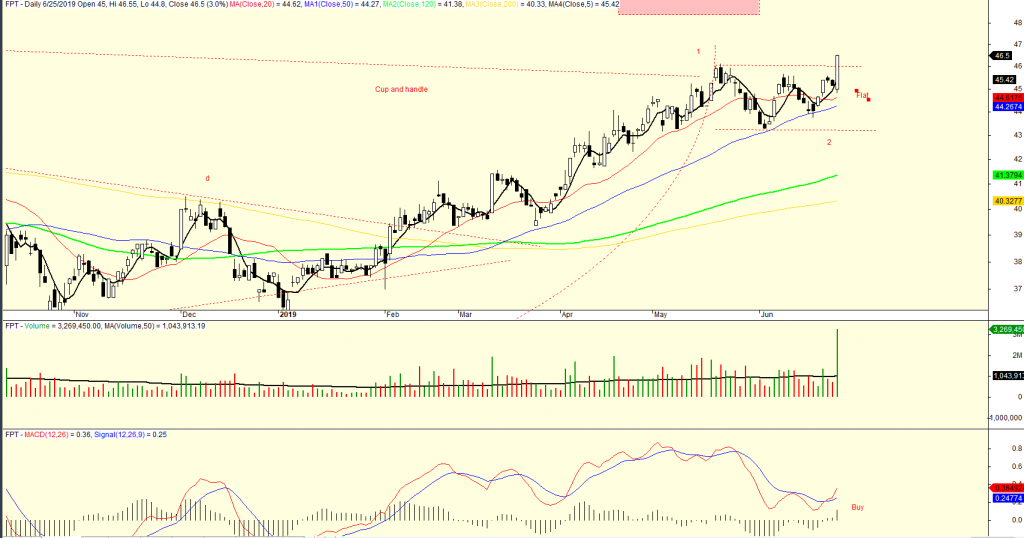Click the yellow 40.3277 MA value tag
Viewport: 1024px width, 538px height.
(1005, 200)
